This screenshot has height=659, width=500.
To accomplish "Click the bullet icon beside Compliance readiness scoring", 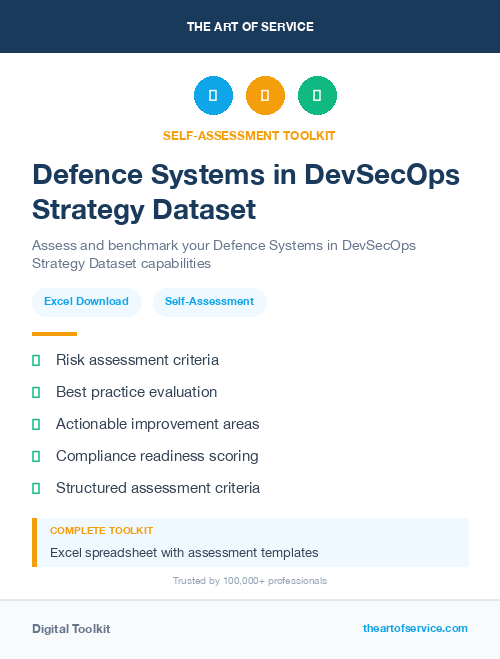I will (x=36, y=456).
